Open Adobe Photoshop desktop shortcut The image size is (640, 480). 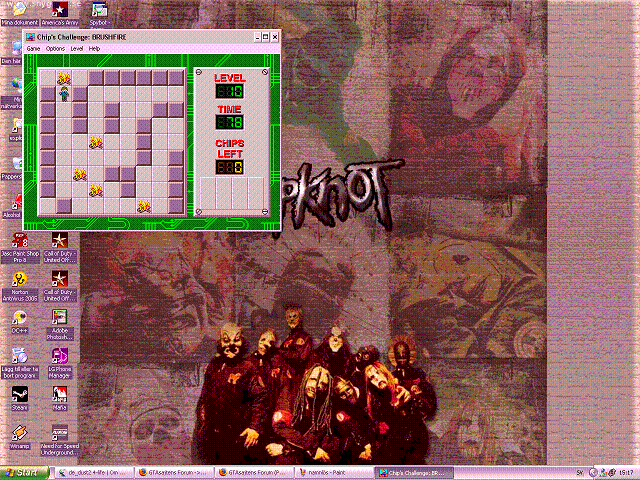pyautogui.click(x=60, y=318)
